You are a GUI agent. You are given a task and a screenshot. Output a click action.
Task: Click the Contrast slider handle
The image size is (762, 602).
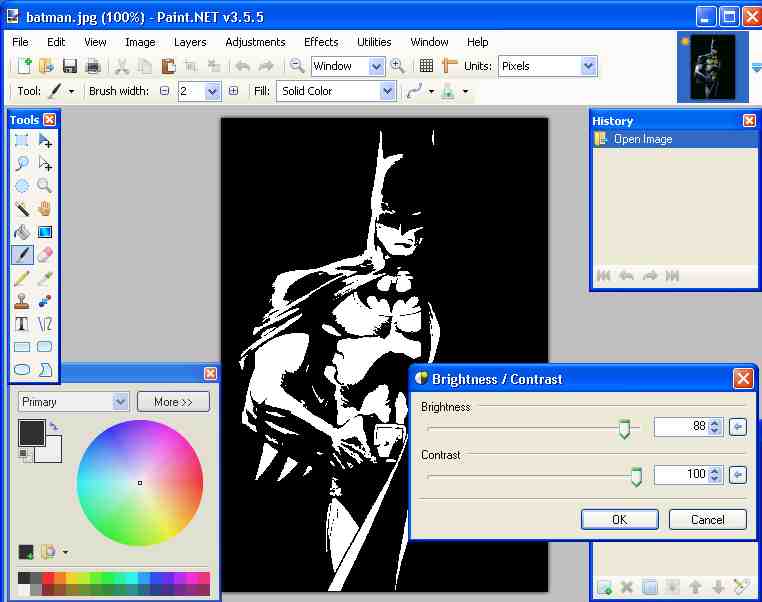click(636, 476)
